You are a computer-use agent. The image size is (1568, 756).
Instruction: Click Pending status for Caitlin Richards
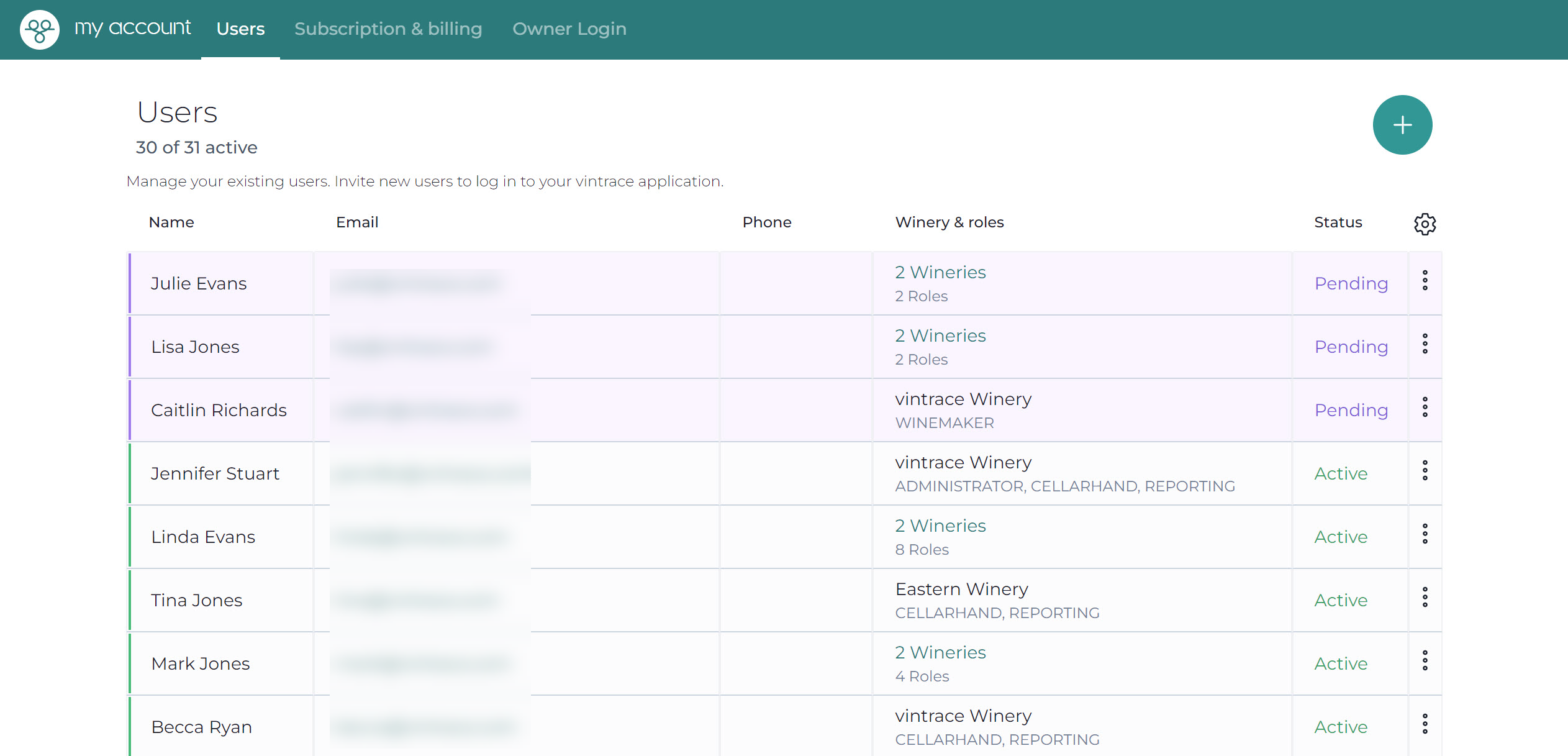click(1351, 411)
